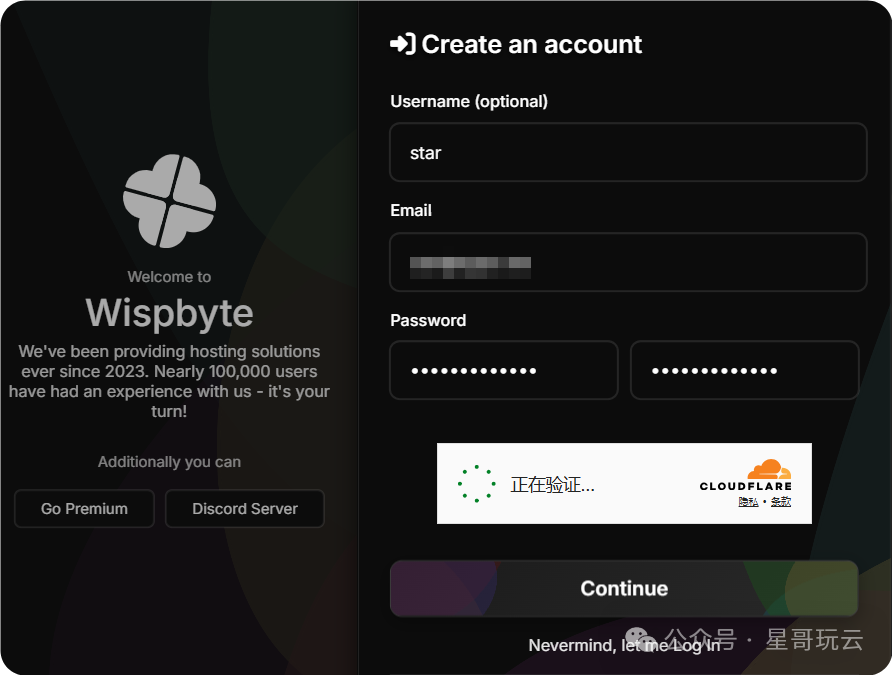
Task: Click the sign-in arrow icon beside the heading
Action: 402,44
